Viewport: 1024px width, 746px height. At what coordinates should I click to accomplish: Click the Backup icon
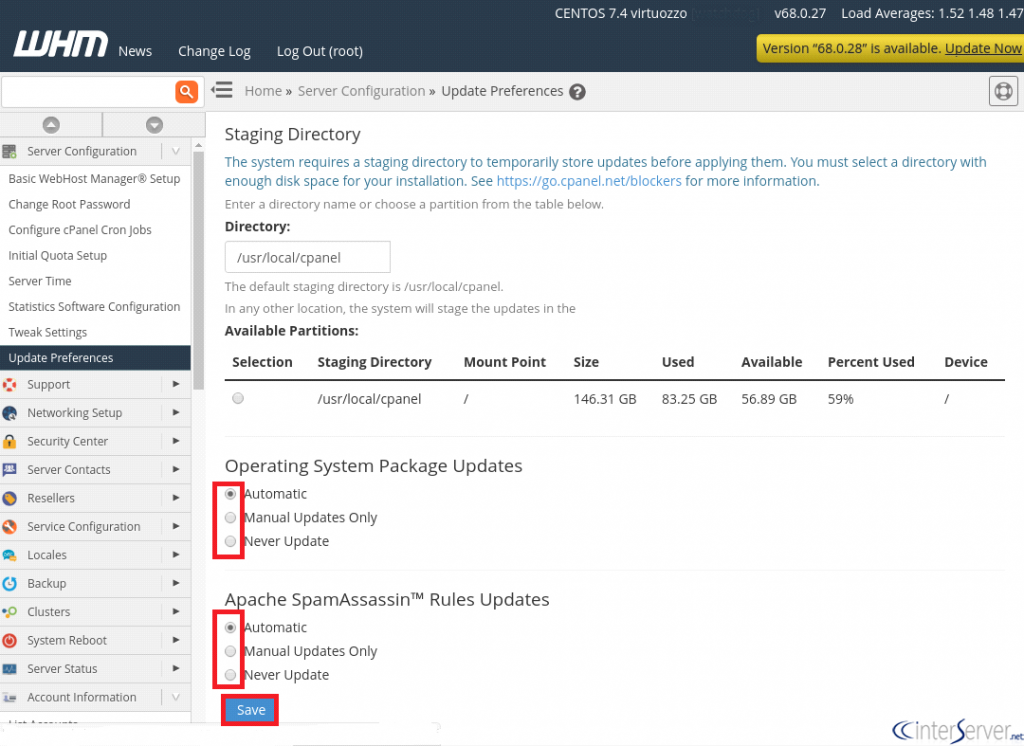[x=10, y=583]
